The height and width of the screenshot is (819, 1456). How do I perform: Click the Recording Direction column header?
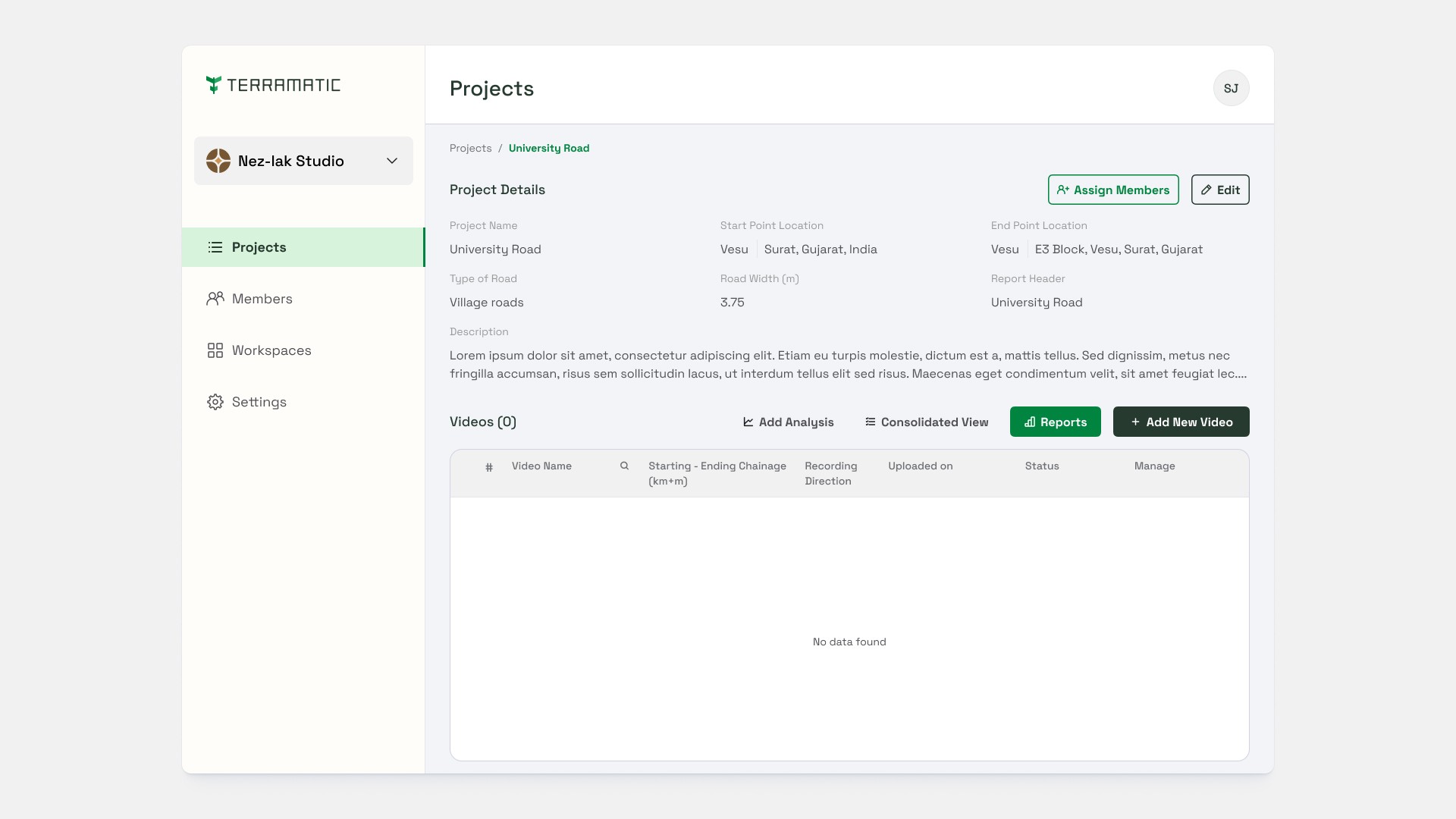pos(831,473)
